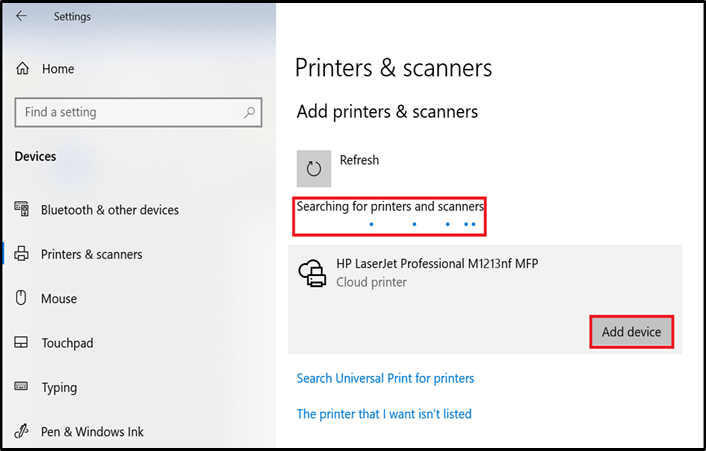The height and width of the screenshot is (451, 706).
Task: Click the printer icon in sidebar
Action: 22,254
